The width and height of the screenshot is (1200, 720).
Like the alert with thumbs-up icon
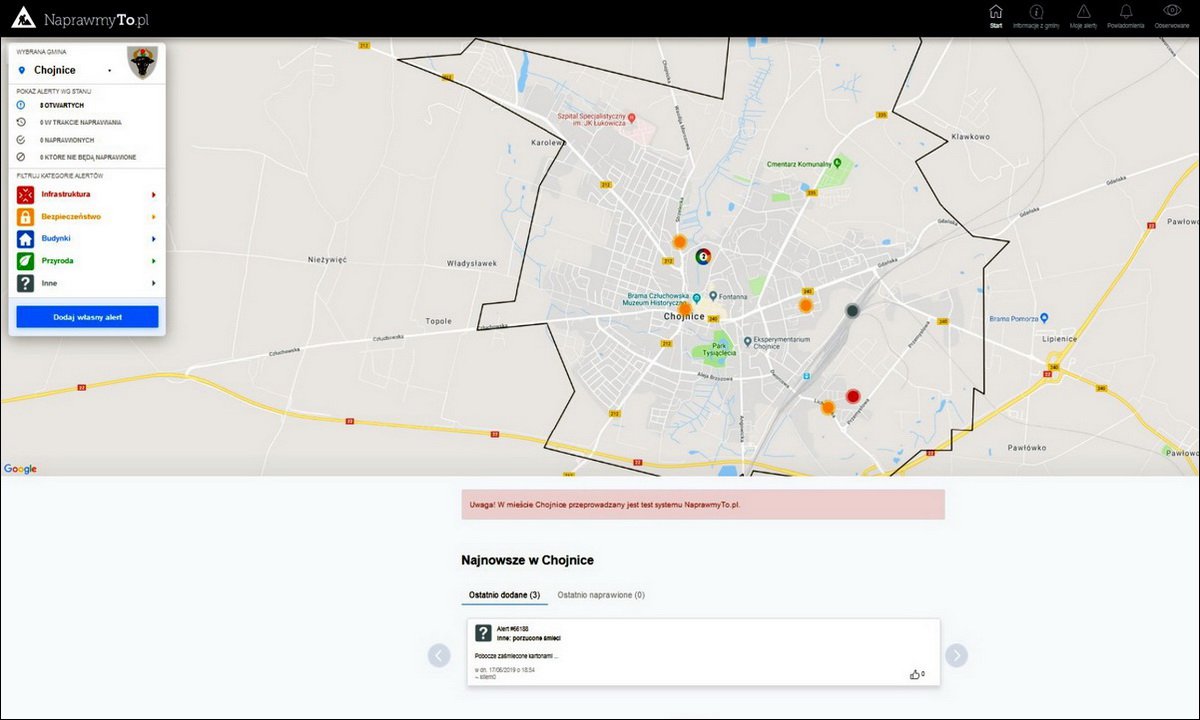click(x=915, y=675)
